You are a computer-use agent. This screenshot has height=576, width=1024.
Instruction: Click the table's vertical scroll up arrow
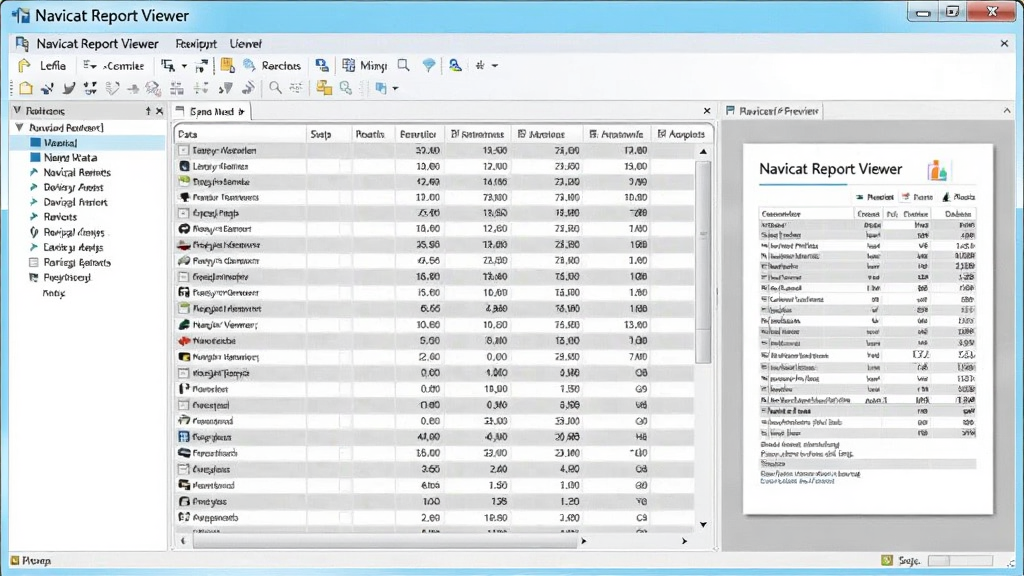(703, 152)
